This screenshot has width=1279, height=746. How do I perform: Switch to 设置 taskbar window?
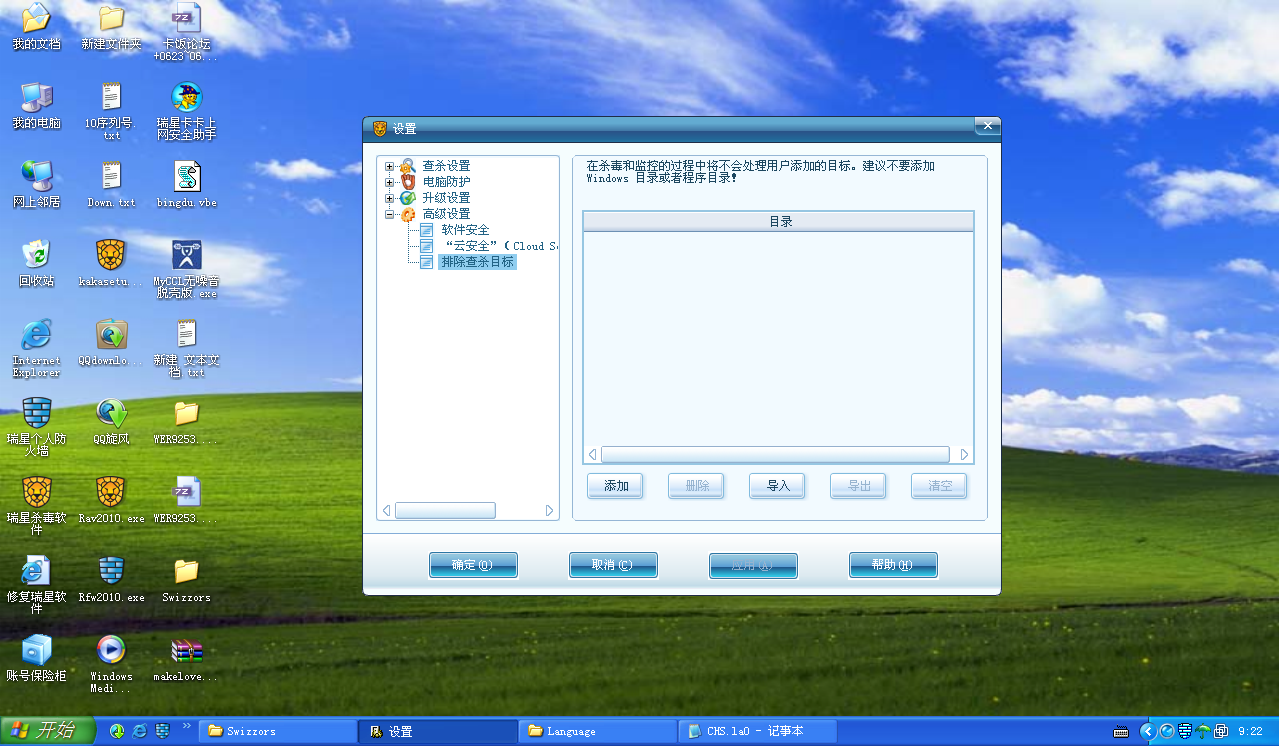[x=437, y=731]
